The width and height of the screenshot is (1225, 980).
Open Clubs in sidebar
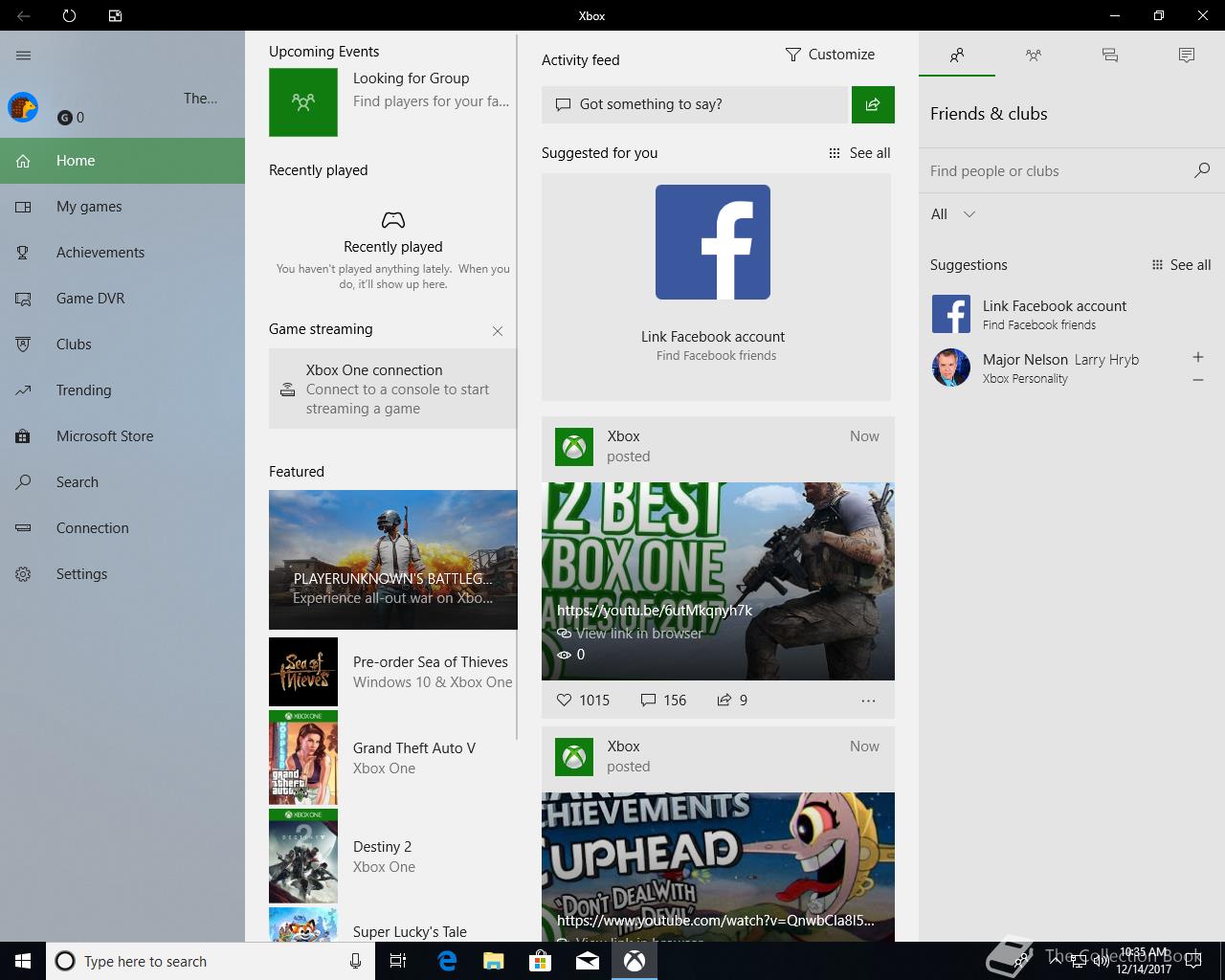point(122,345)
